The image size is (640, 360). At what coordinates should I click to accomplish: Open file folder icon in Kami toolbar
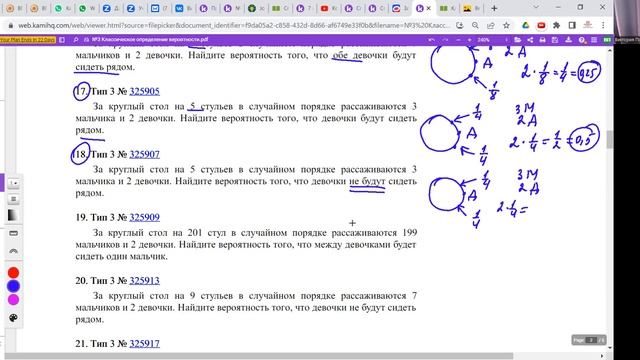518,40
